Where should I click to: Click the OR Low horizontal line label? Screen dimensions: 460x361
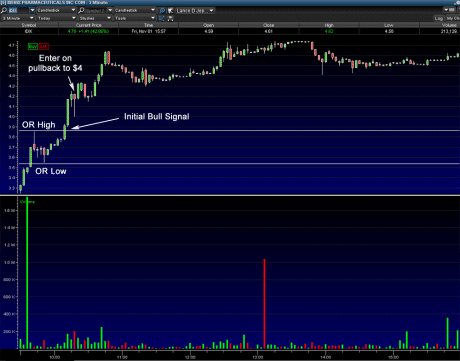click(x=51, y=171)
